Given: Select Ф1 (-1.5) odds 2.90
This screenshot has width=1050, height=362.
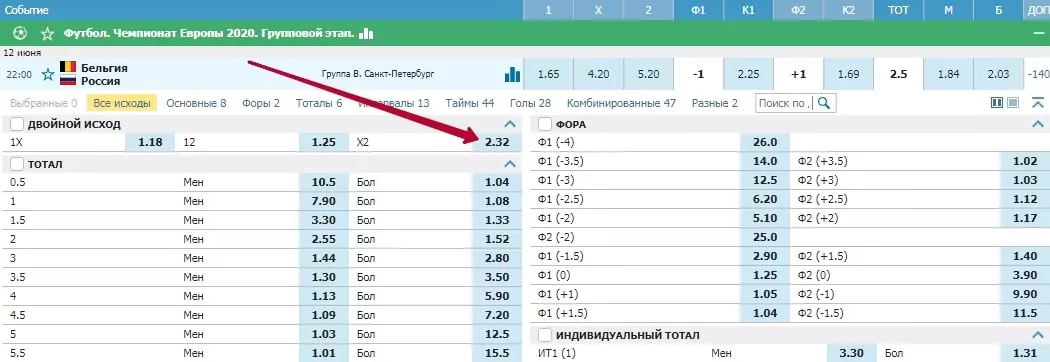Looking at the screenshot, I should pyautogui.click(x=765, y=257).
